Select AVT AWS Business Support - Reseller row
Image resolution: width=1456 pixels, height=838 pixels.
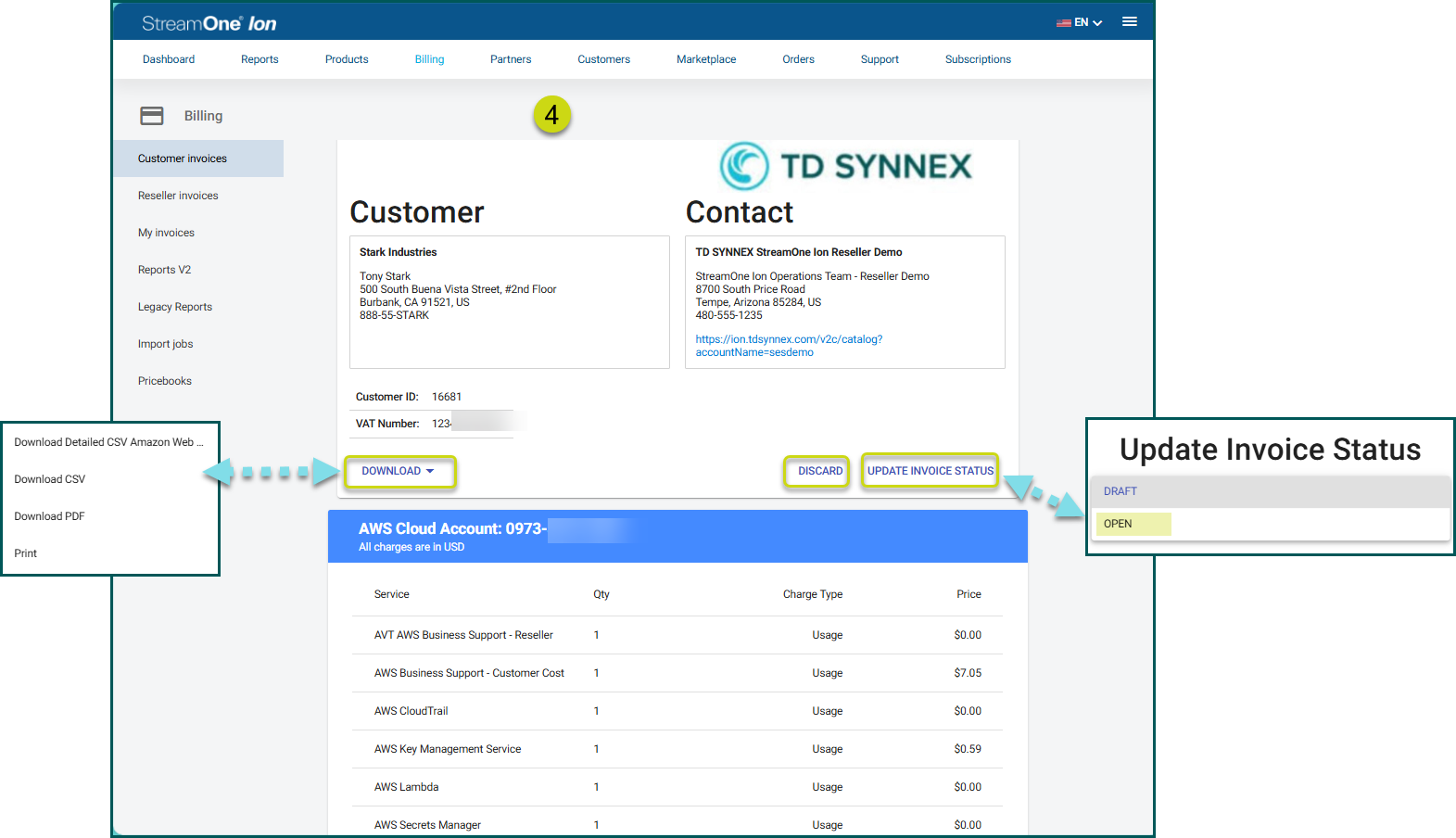tap(677, 635)
